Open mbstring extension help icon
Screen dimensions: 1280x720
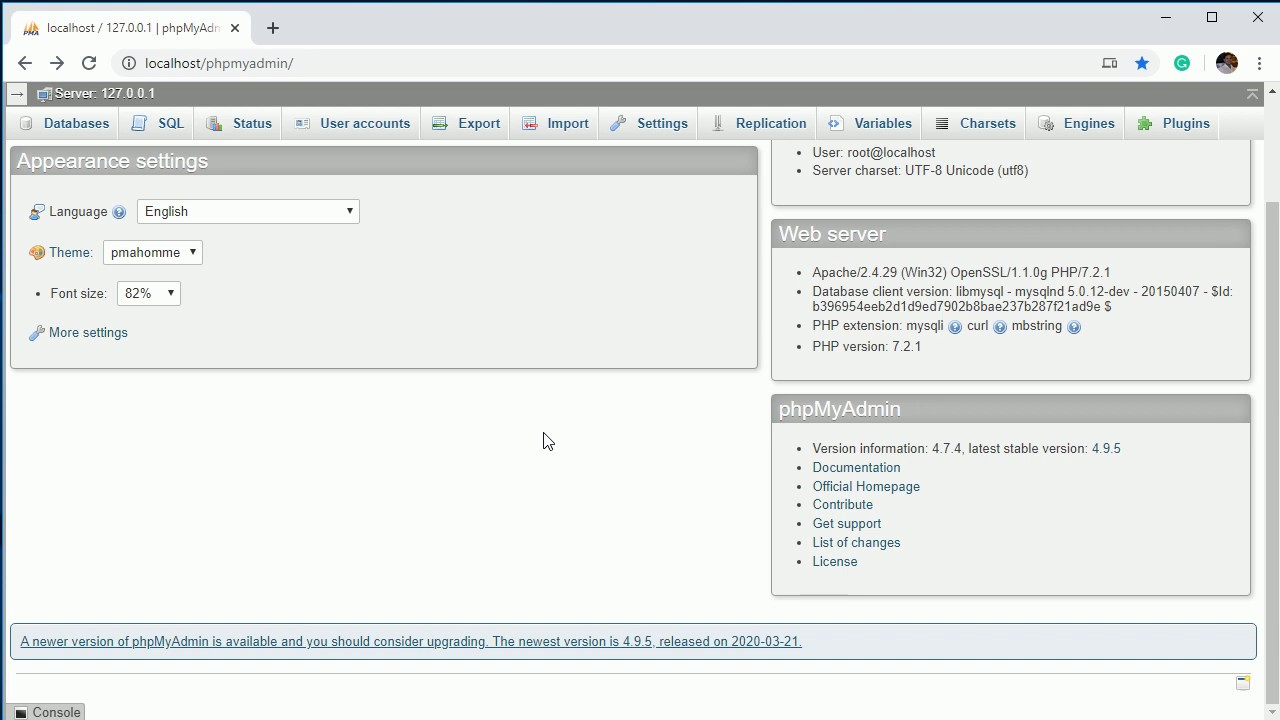(x=1074, y=327)
